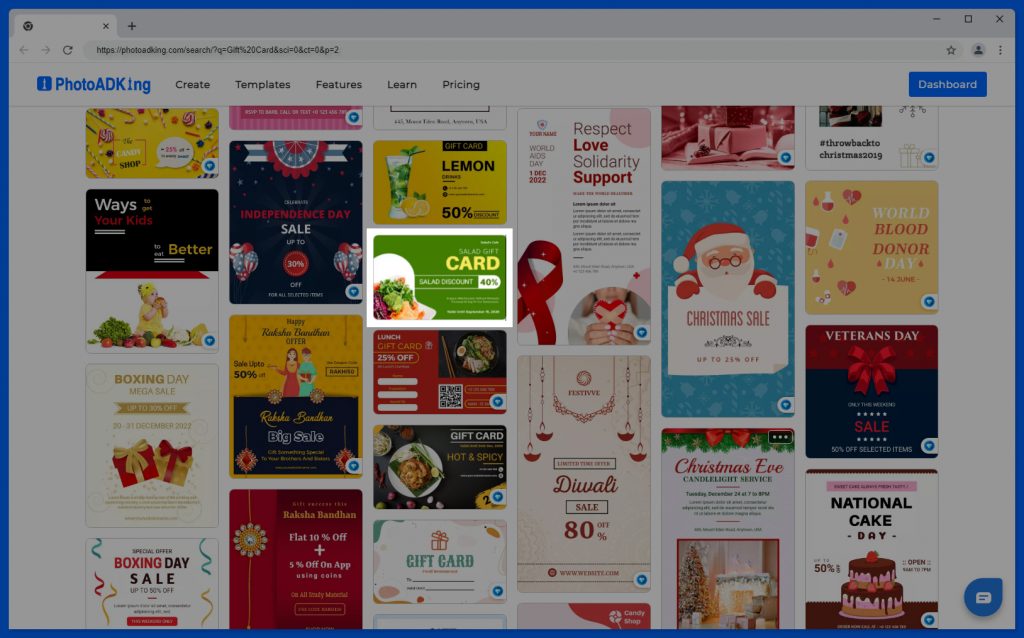The width and height of the screenshot is (1024, 638).
Task: Click favorite badge on World Blood Donor Day template
Action: coord(929,302)
